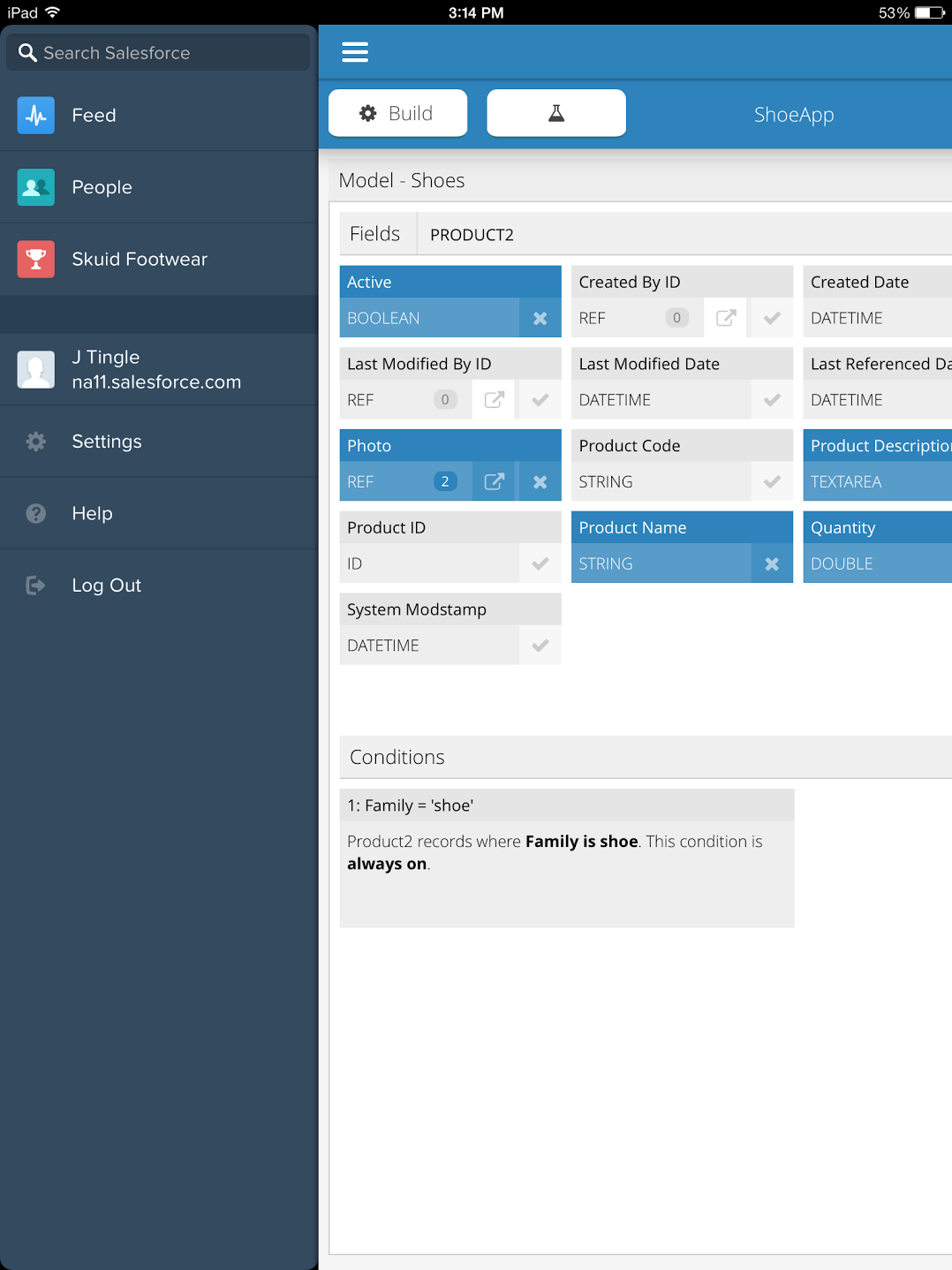Open the Photo reference link icon
The width and height of the screenshot is (952, 1270).
(495, 481)
